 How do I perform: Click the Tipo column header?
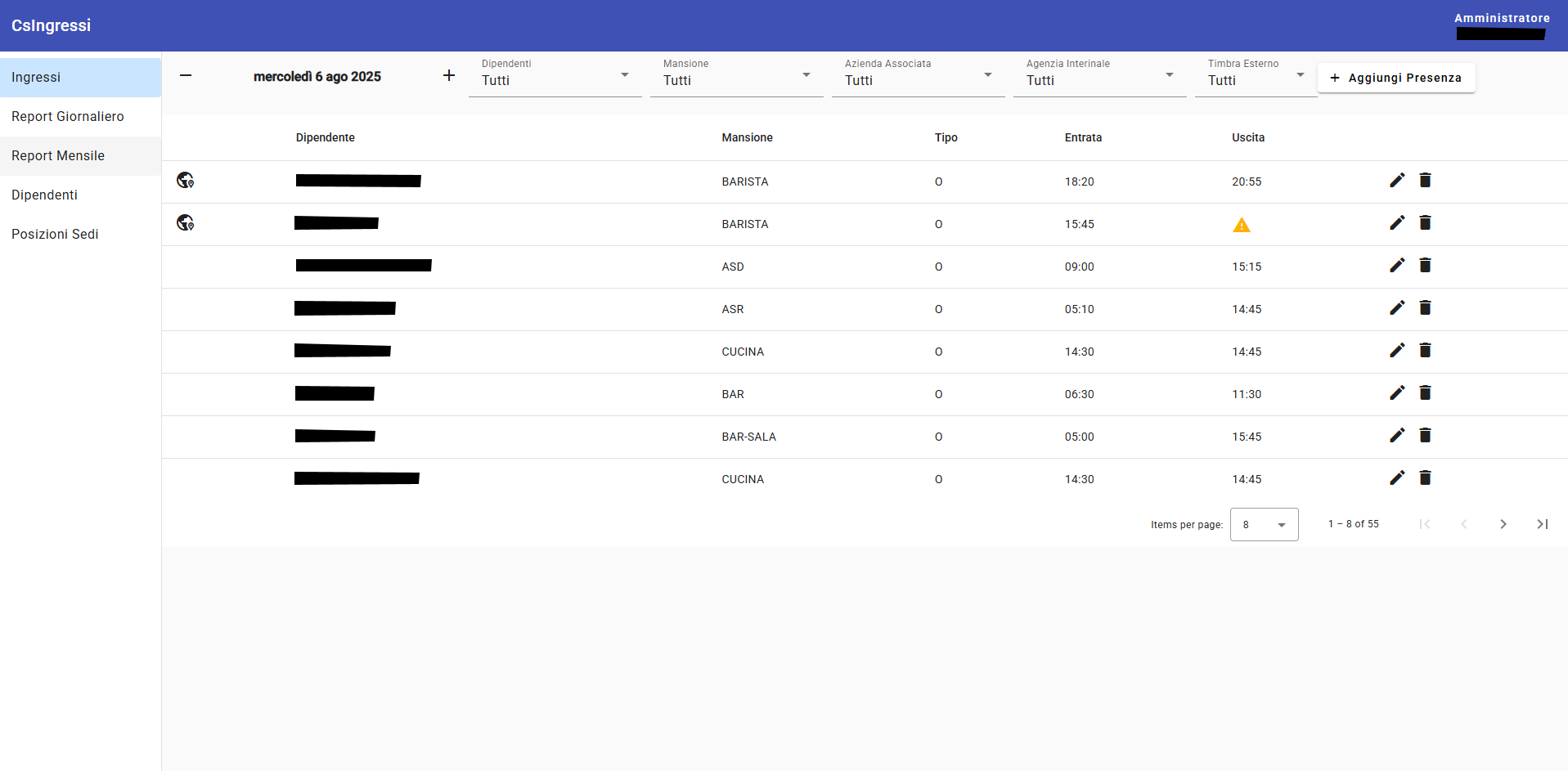click(x=946, y=137)
